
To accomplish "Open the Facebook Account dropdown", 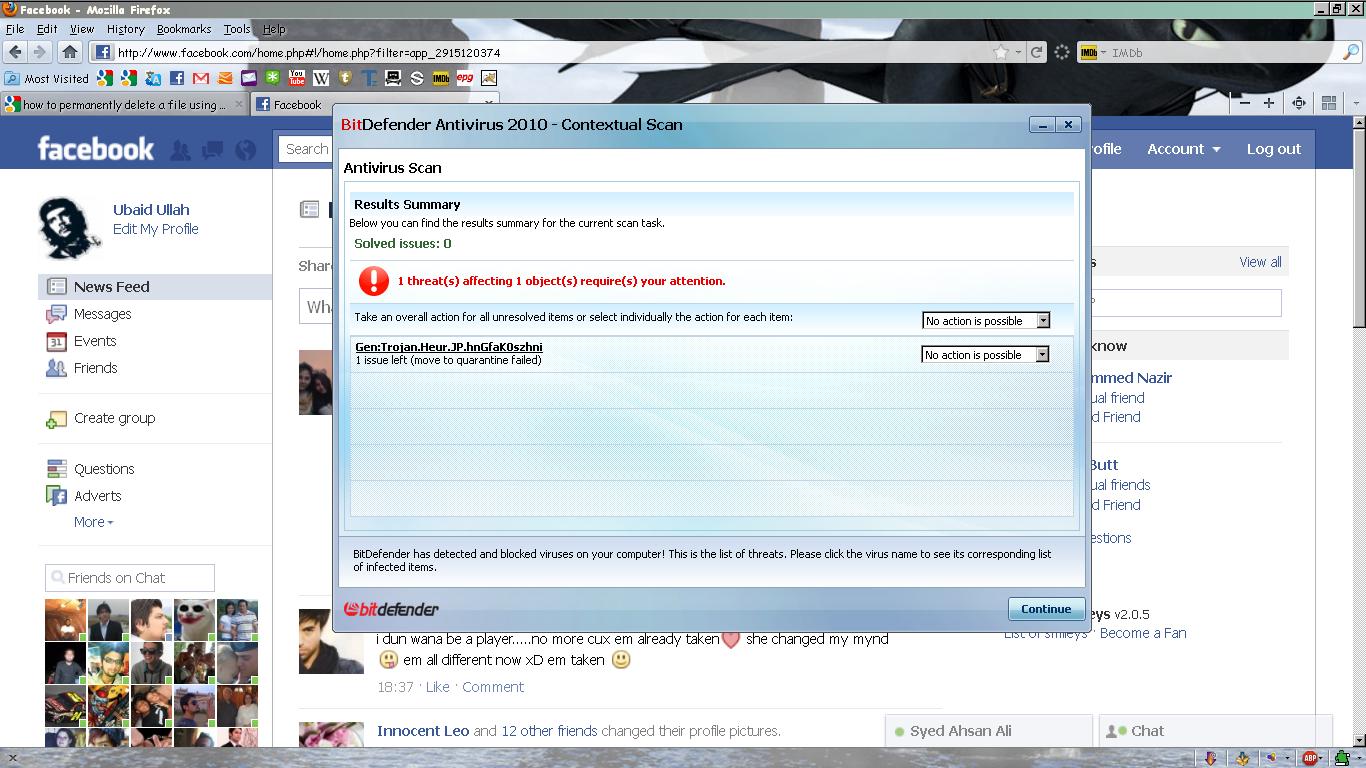I will coord(1184,149).
